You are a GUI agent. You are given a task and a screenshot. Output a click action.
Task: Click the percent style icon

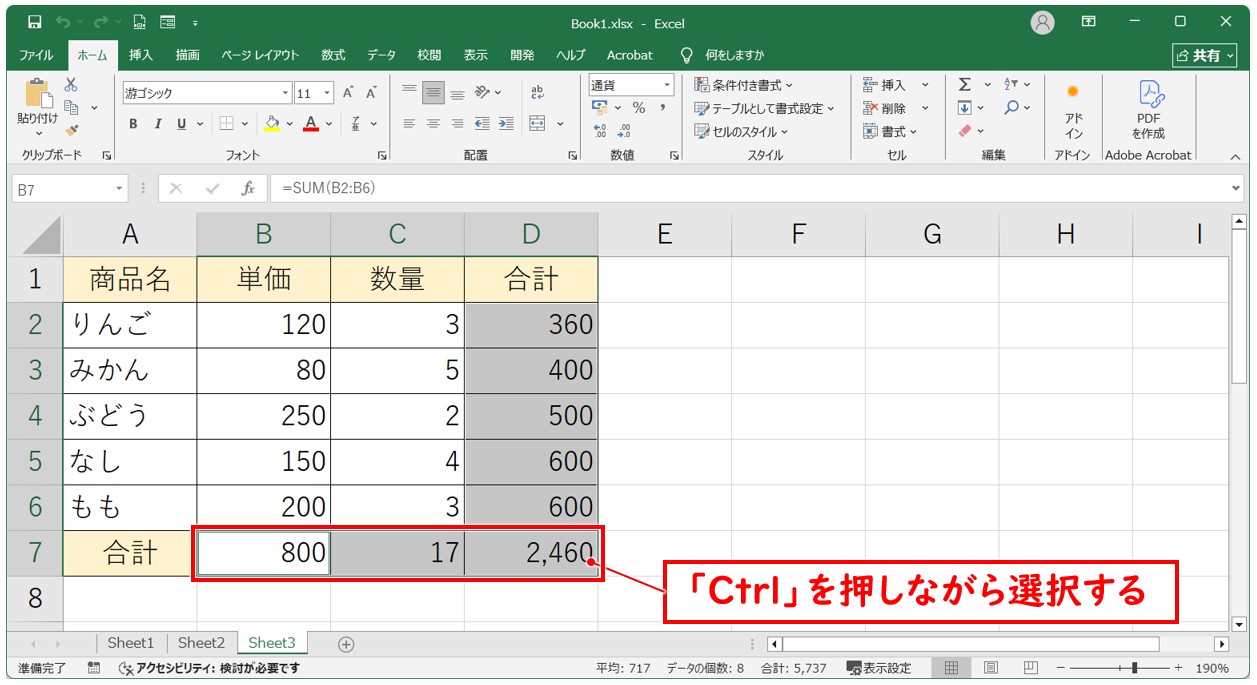[638, 108]
